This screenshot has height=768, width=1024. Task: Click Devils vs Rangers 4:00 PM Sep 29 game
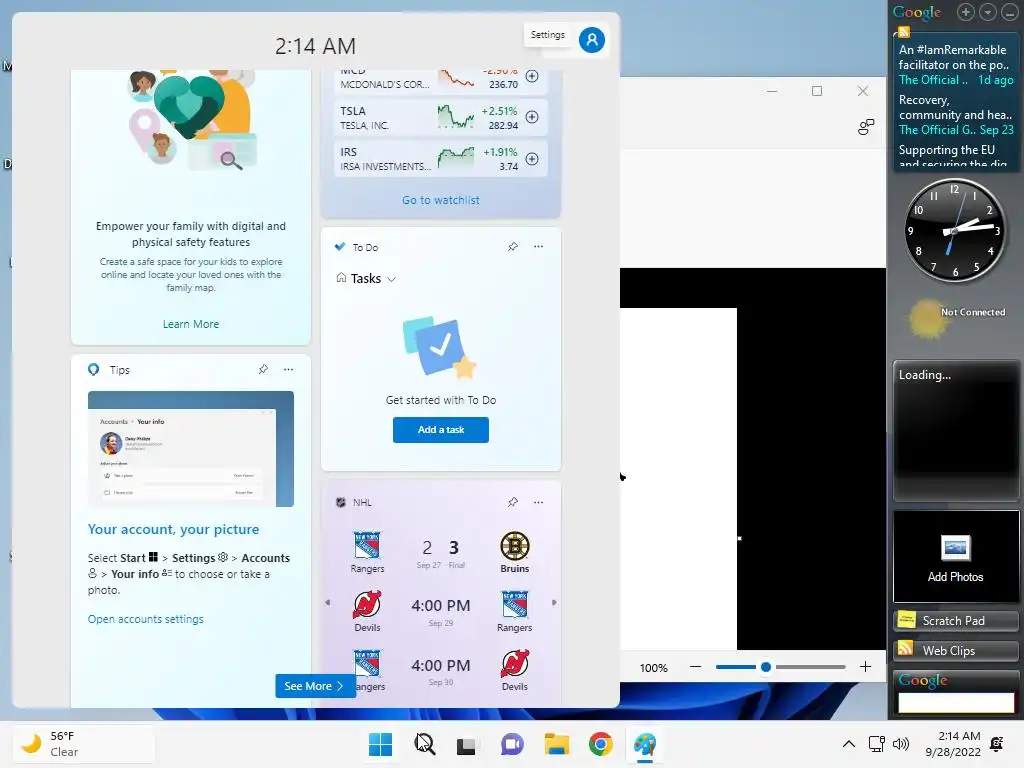point(441,612)
